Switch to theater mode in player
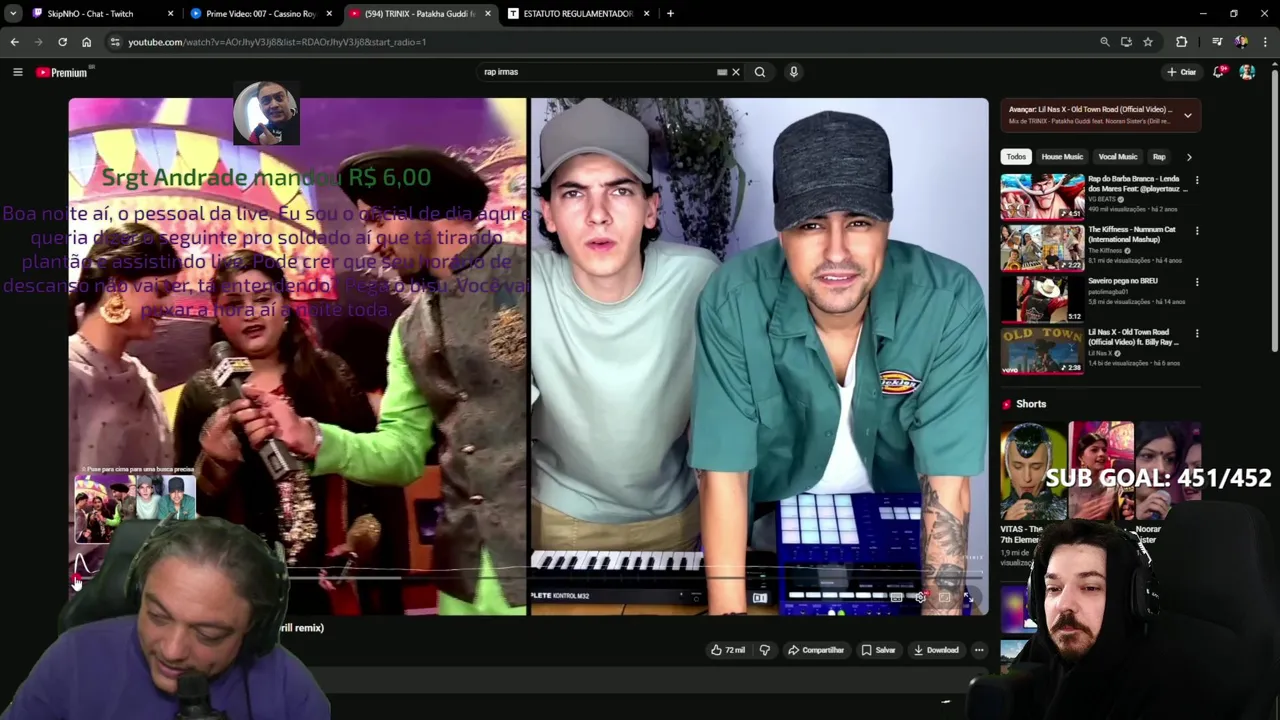 coord(944,597)
